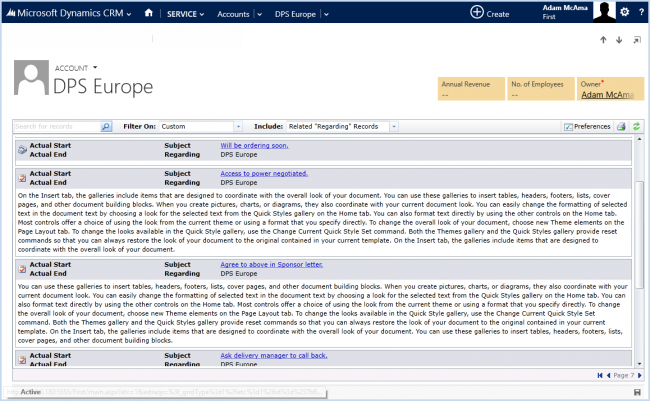Click Preferences button
This screenshot has width=650, height=401.
click(587, 126)
